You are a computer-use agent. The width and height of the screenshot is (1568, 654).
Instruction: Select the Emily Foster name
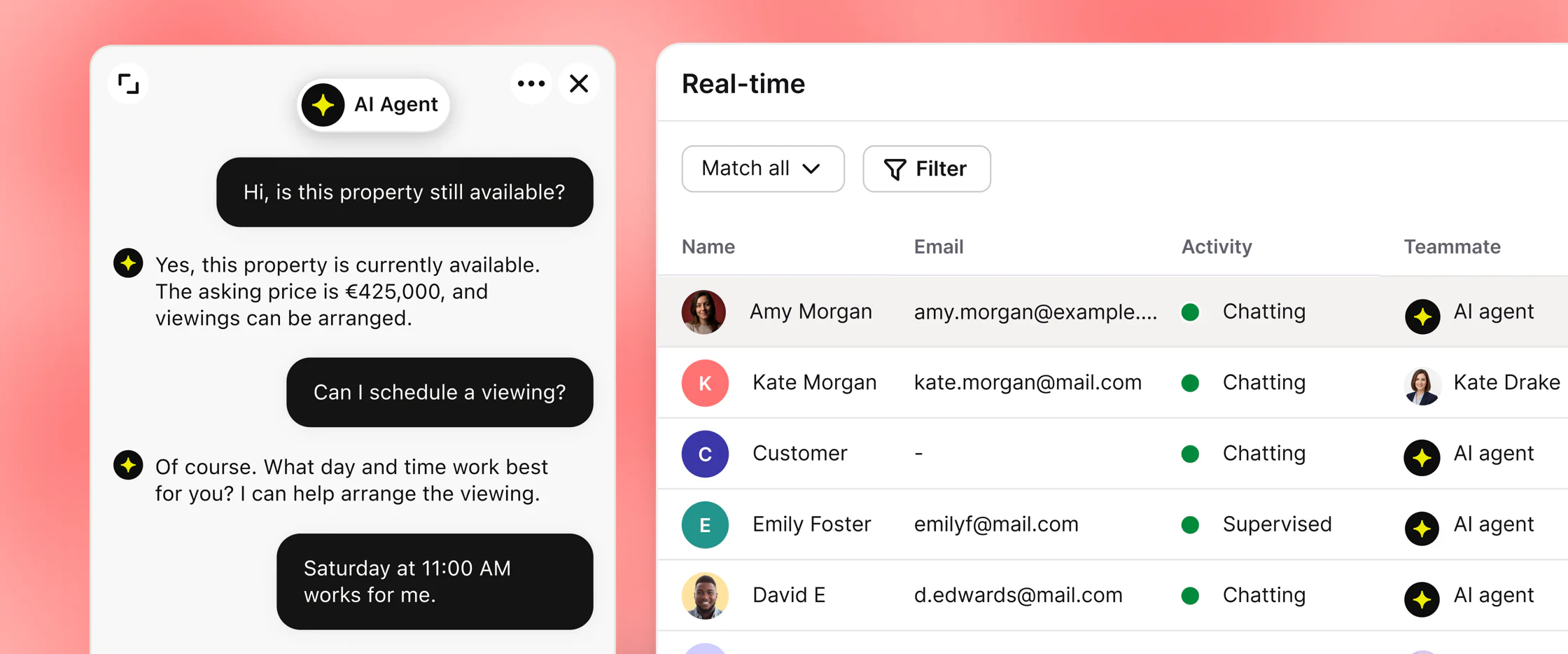pos(811,524)
